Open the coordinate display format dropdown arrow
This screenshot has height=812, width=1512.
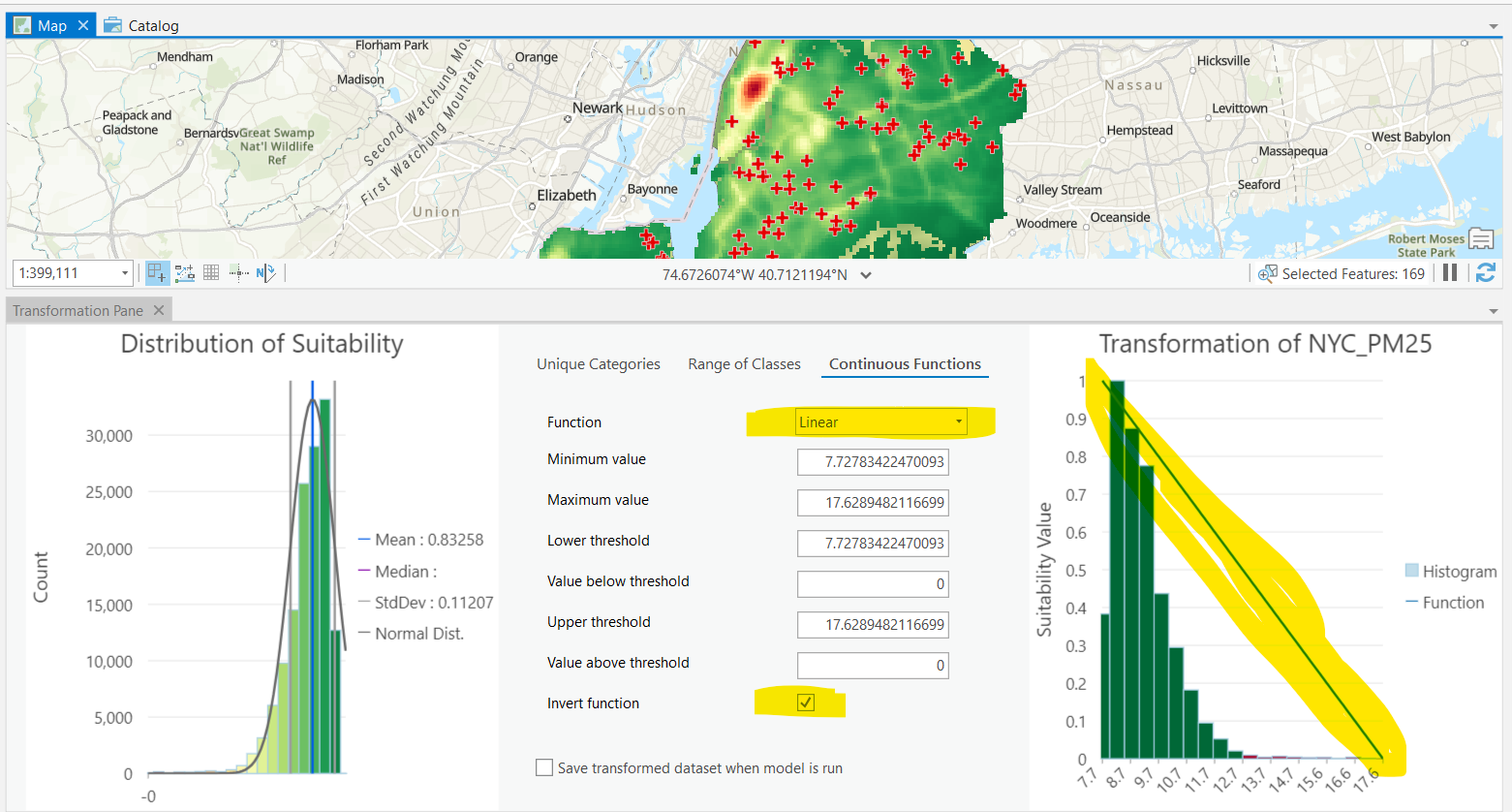(866, 275)
